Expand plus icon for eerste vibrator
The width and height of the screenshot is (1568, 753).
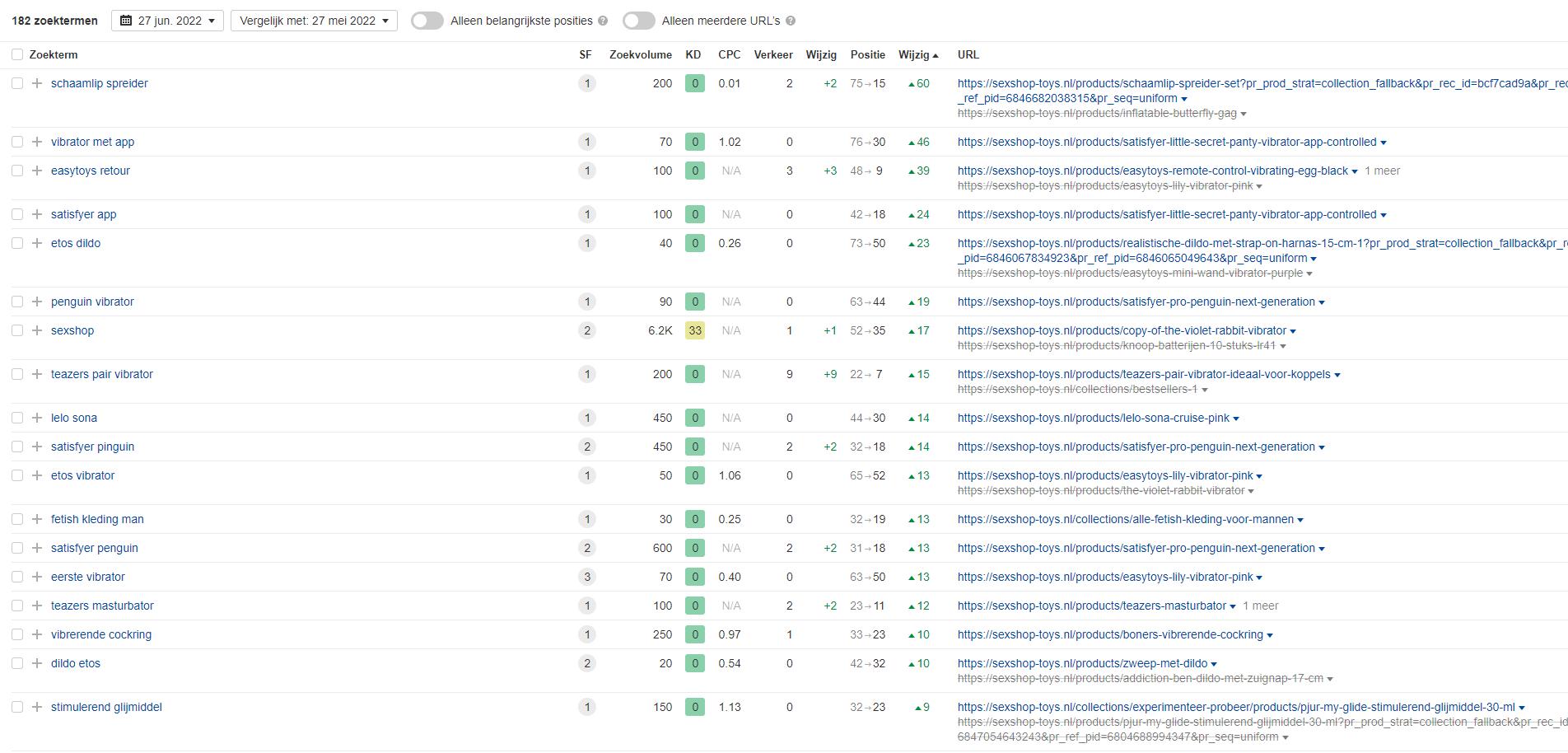click(37, 577)
